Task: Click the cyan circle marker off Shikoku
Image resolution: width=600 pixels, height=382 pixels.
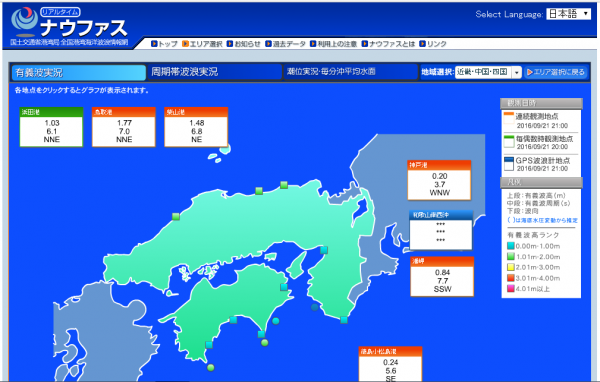Action: 276,321
